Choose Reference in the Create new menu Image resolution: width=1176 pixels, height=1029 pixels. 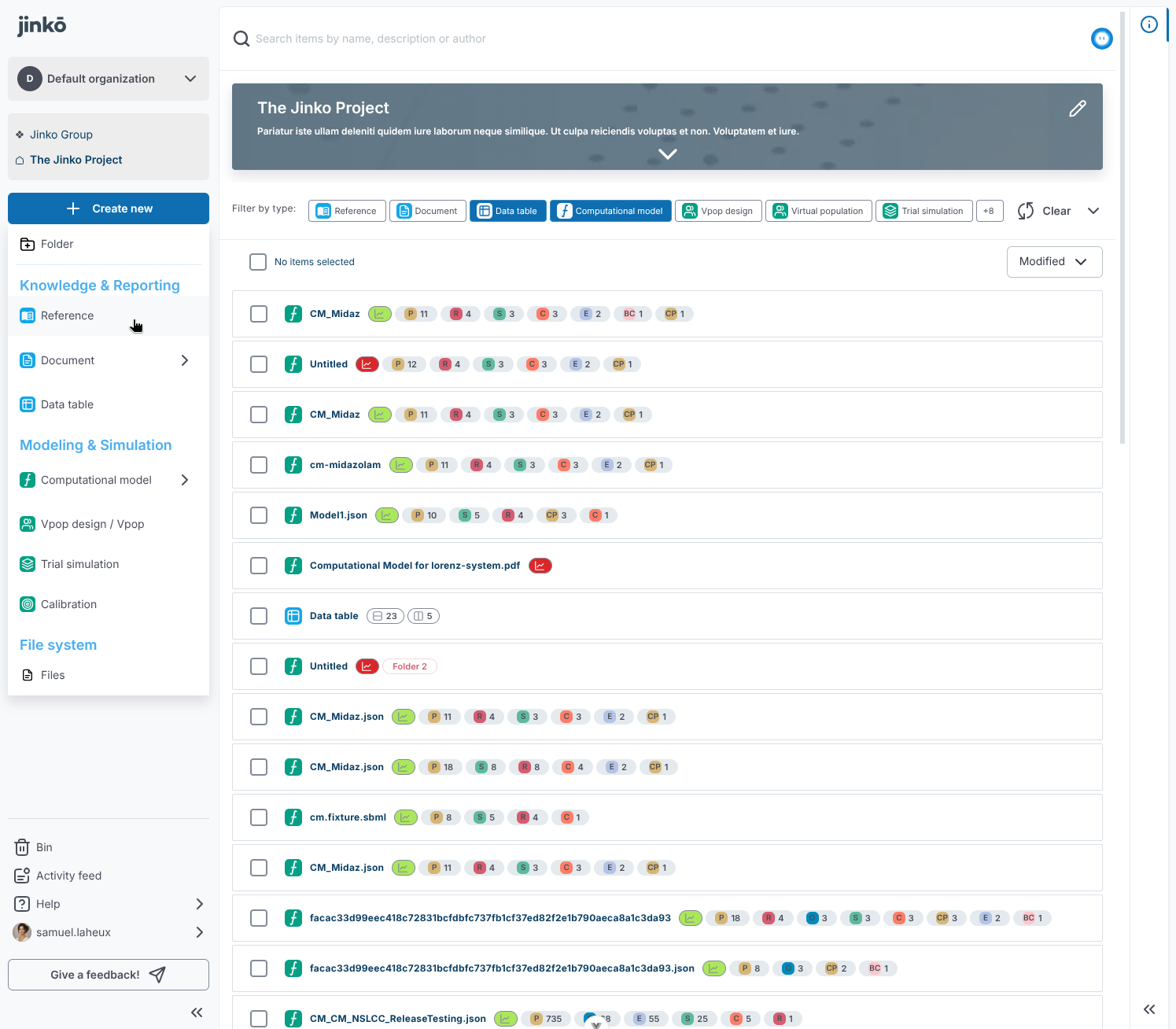(x=109, y=315)
